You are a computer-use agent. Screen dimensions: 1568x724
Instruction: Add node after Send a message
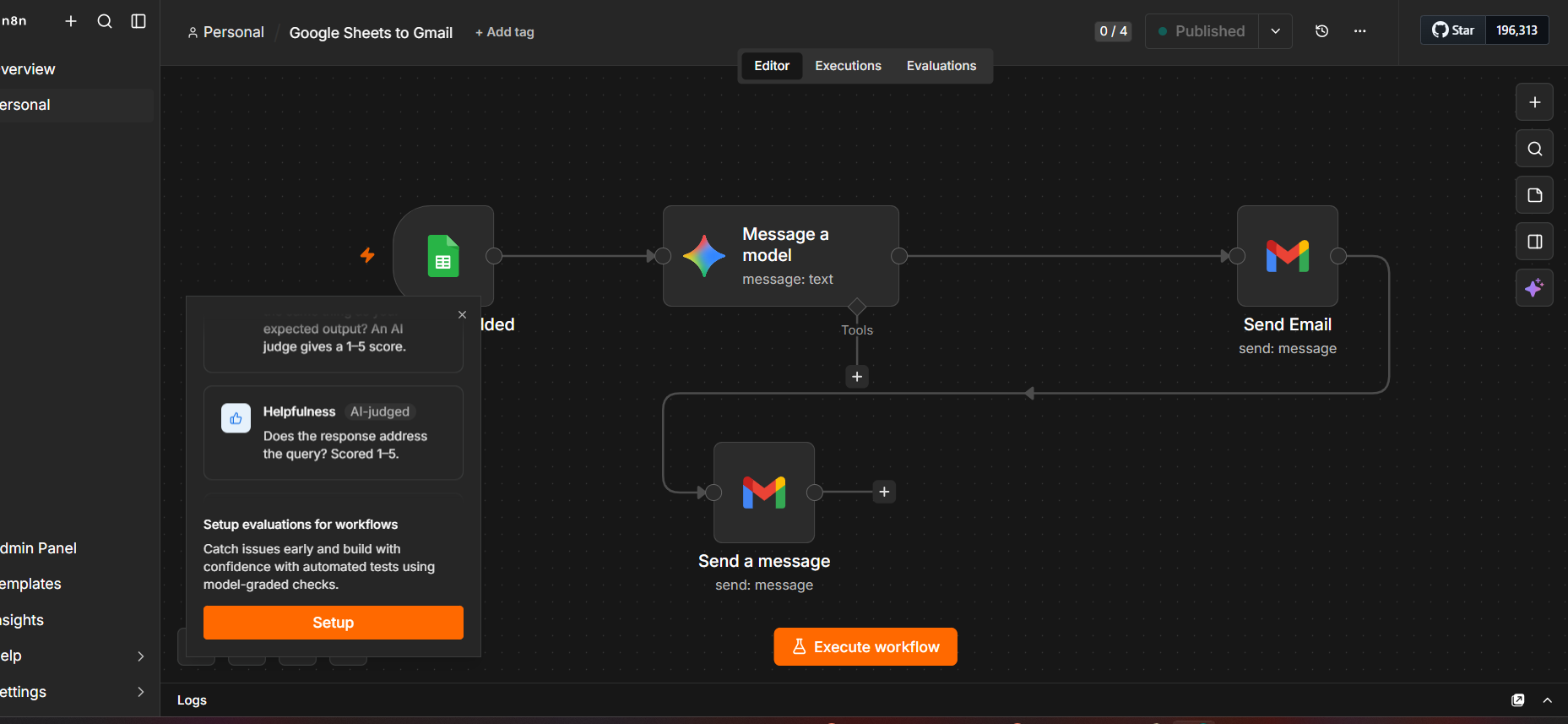(884, 492)
